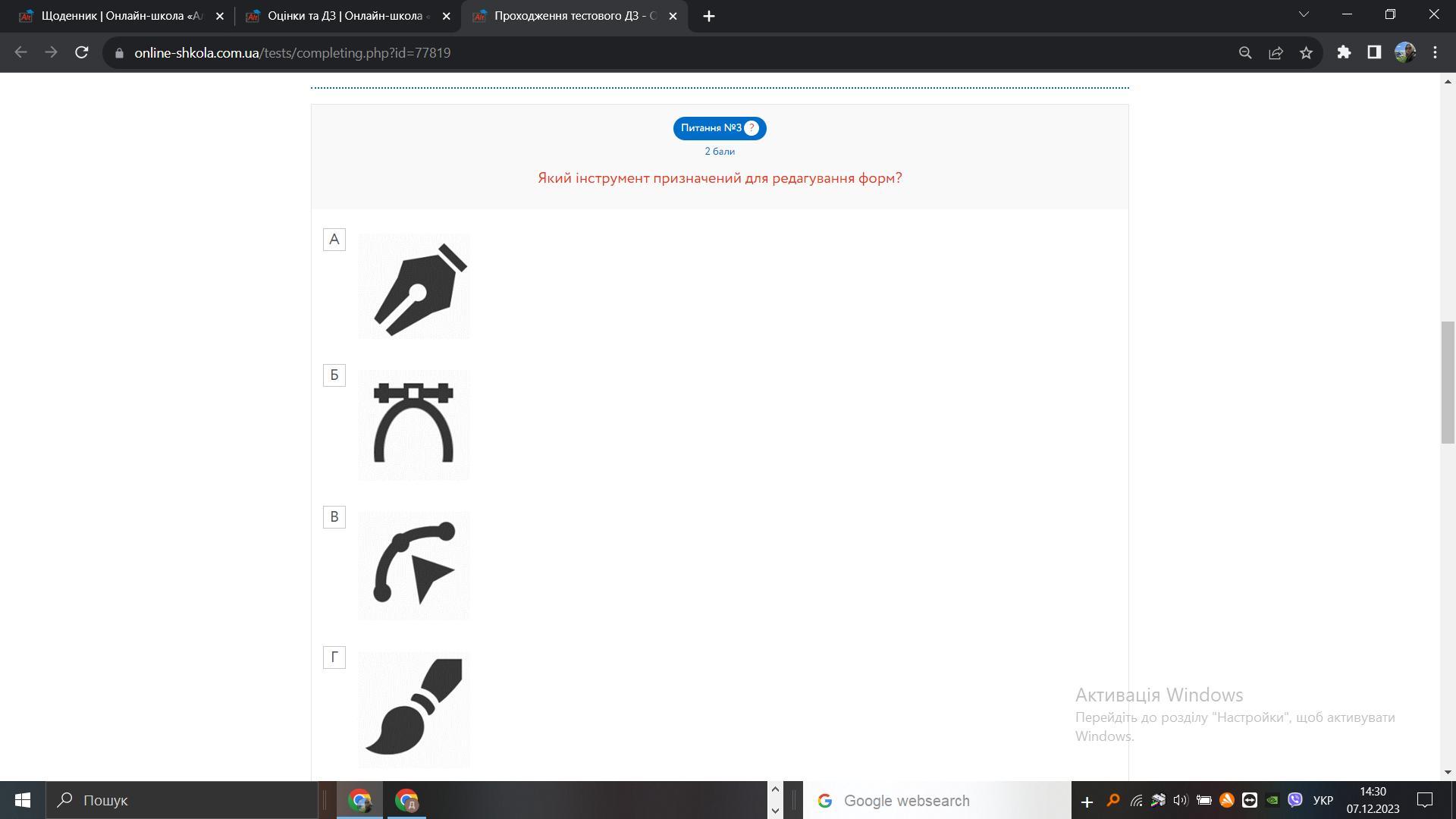The height and width of the screenshot is (819, 1456).
Task: Open the Windows Start menu
Action: [23, 800]
